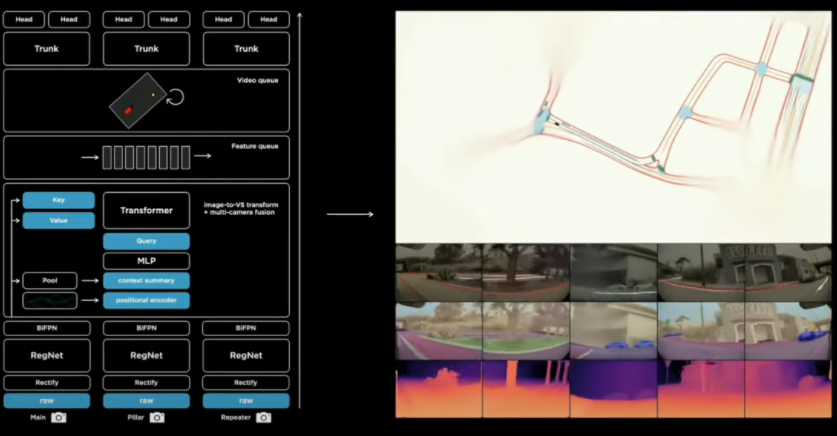Viewport: 837px width, 436px height.
Task: Click the tilted car rectangle in Video queue
Action: pos(137,100)
